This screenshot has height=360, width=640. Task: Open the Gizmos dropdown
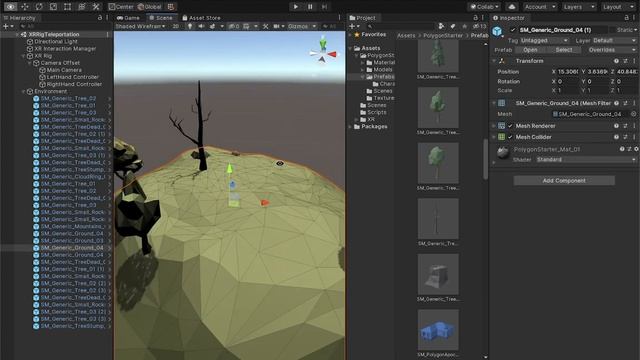(302, 26)
